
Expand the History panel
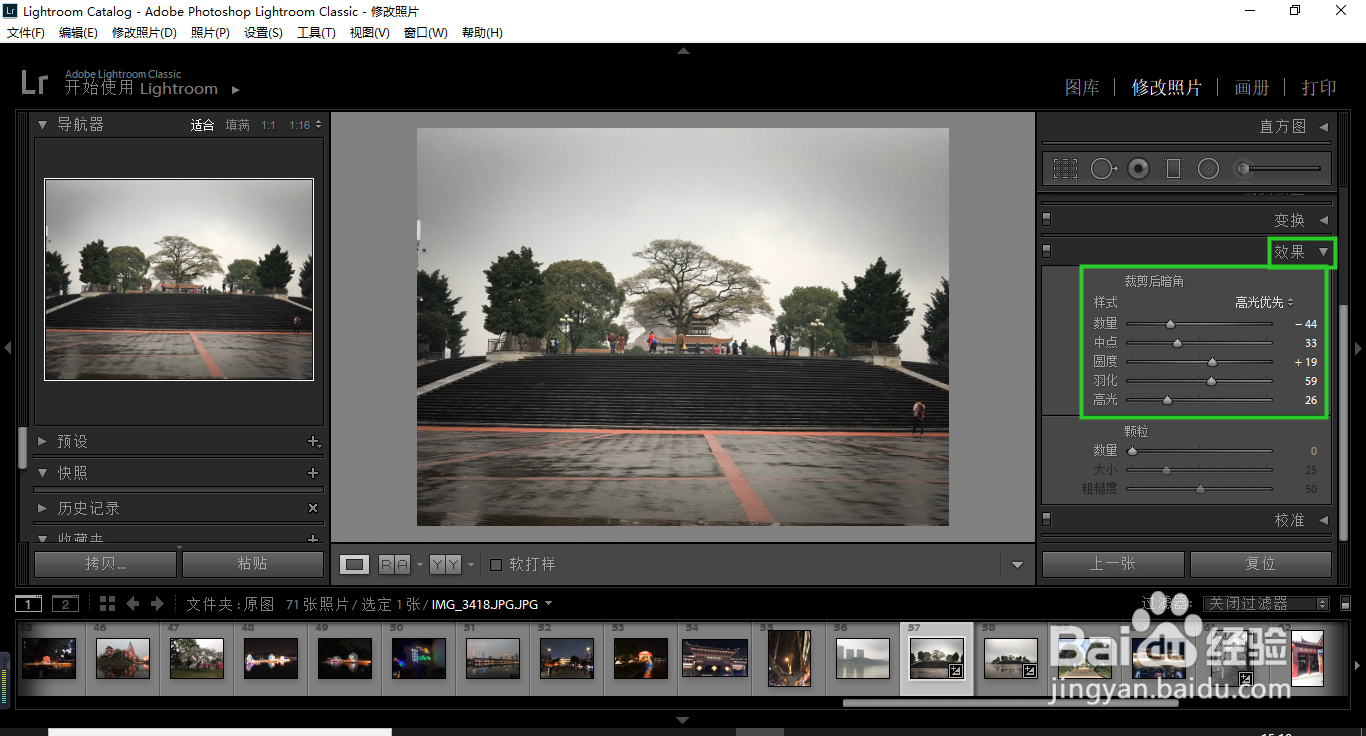[x=43, y=508]
